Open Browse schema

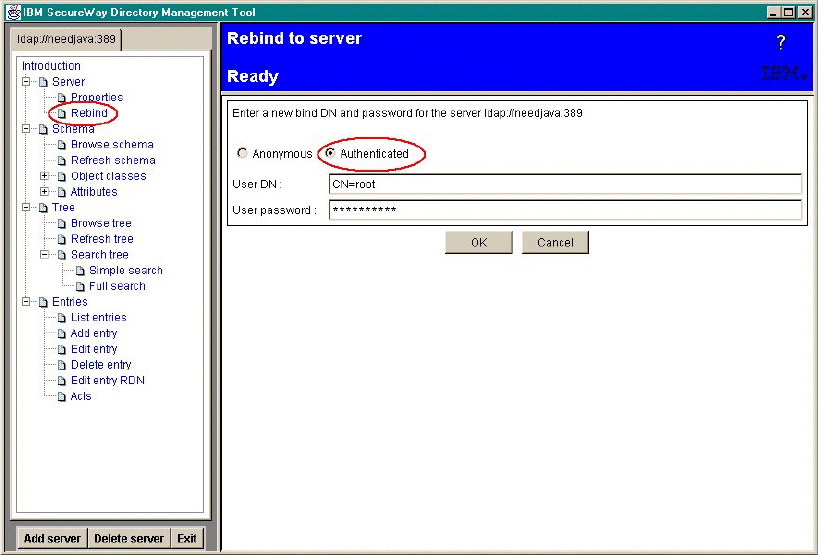[112, 144]
